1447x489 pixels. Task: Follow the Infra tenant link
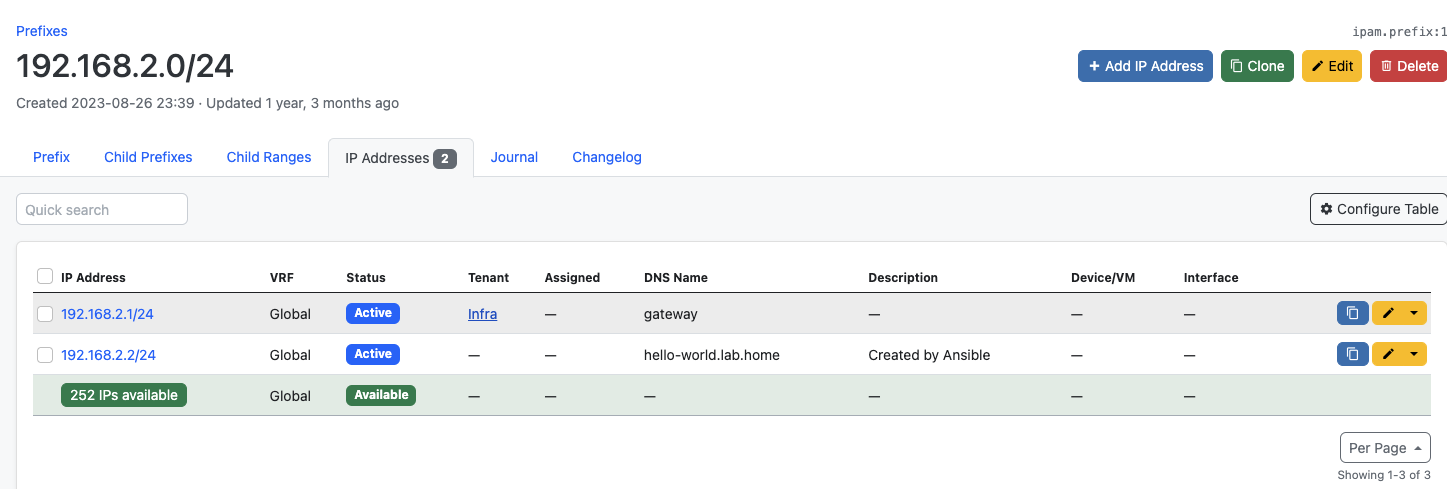click(482, 314)
